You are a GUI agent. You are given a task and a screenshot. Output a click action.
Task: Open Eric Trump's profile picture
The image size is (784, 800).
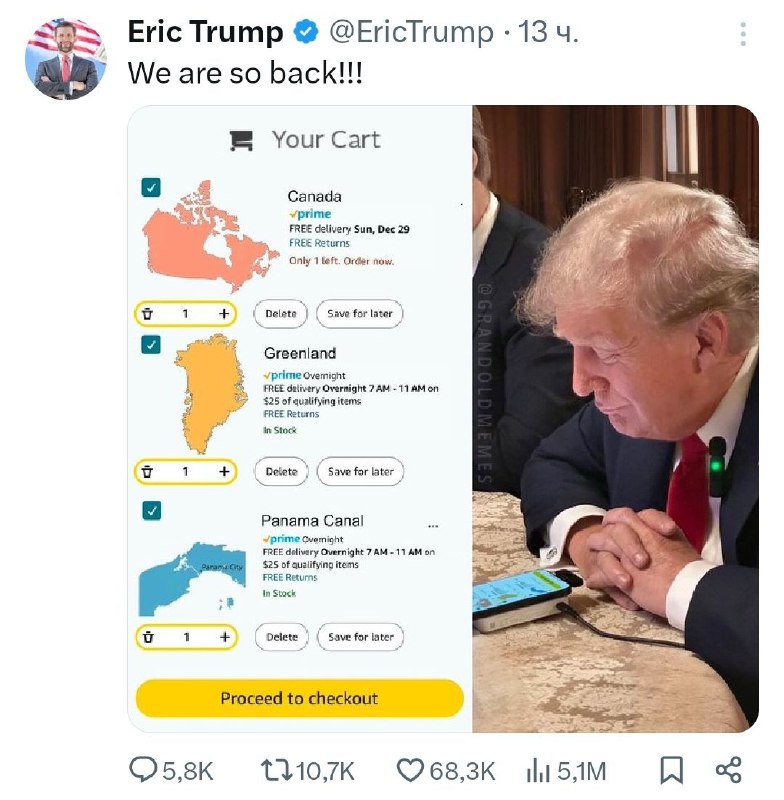click(66, 59)
